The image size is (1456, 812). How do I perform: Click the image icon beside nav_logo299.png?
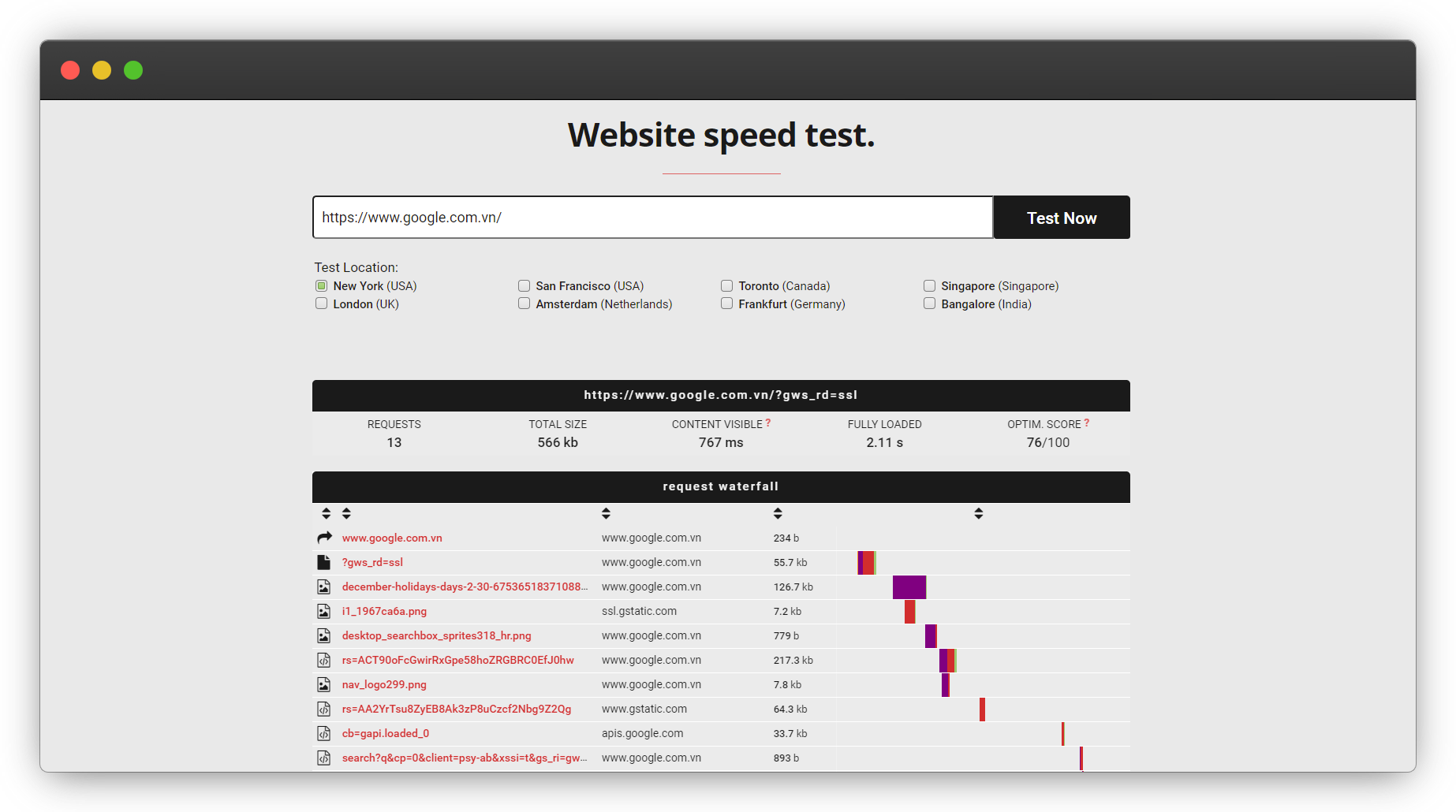tap(323, 684)
